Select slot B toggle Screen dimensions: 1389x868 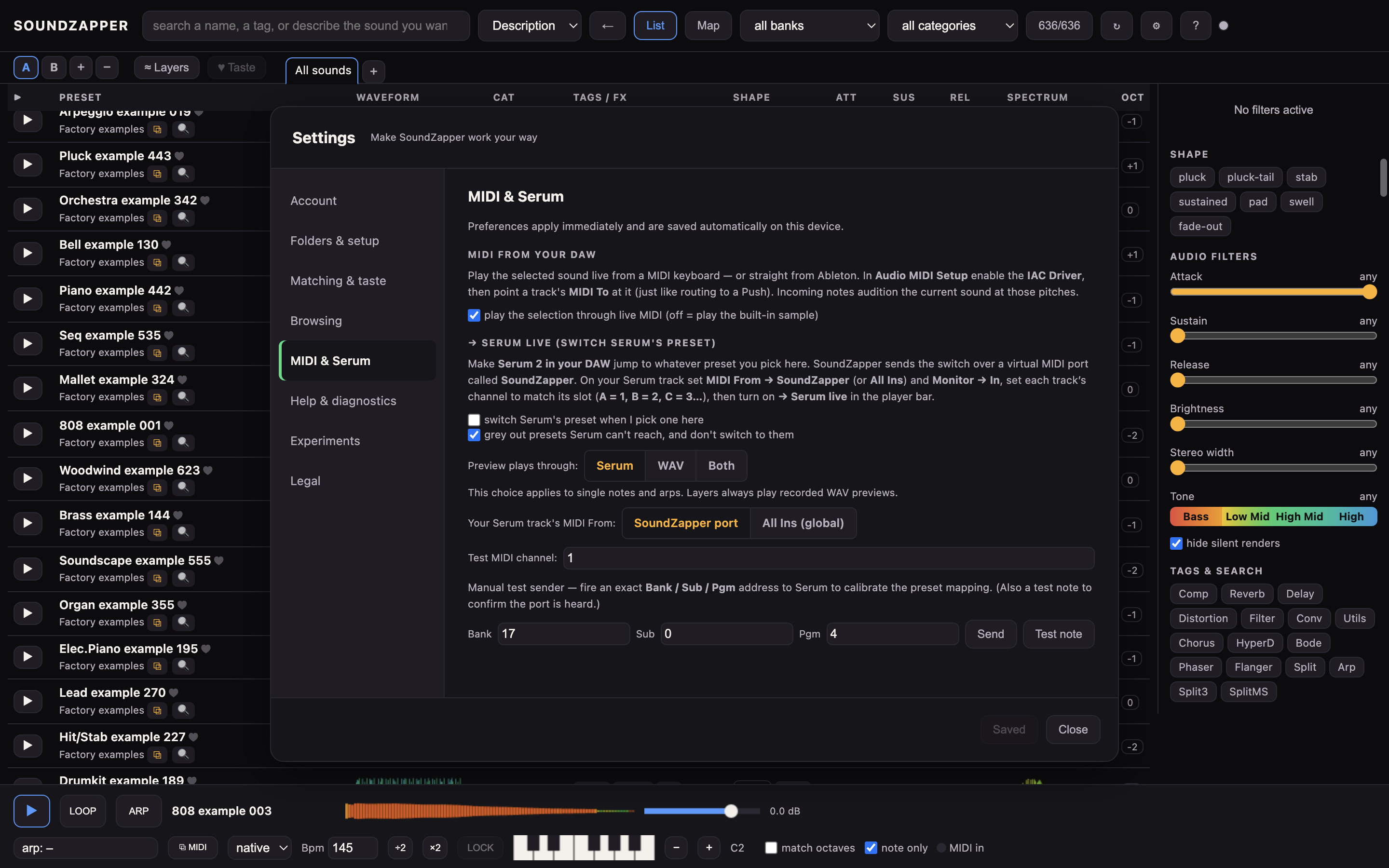tap(54, 68)
